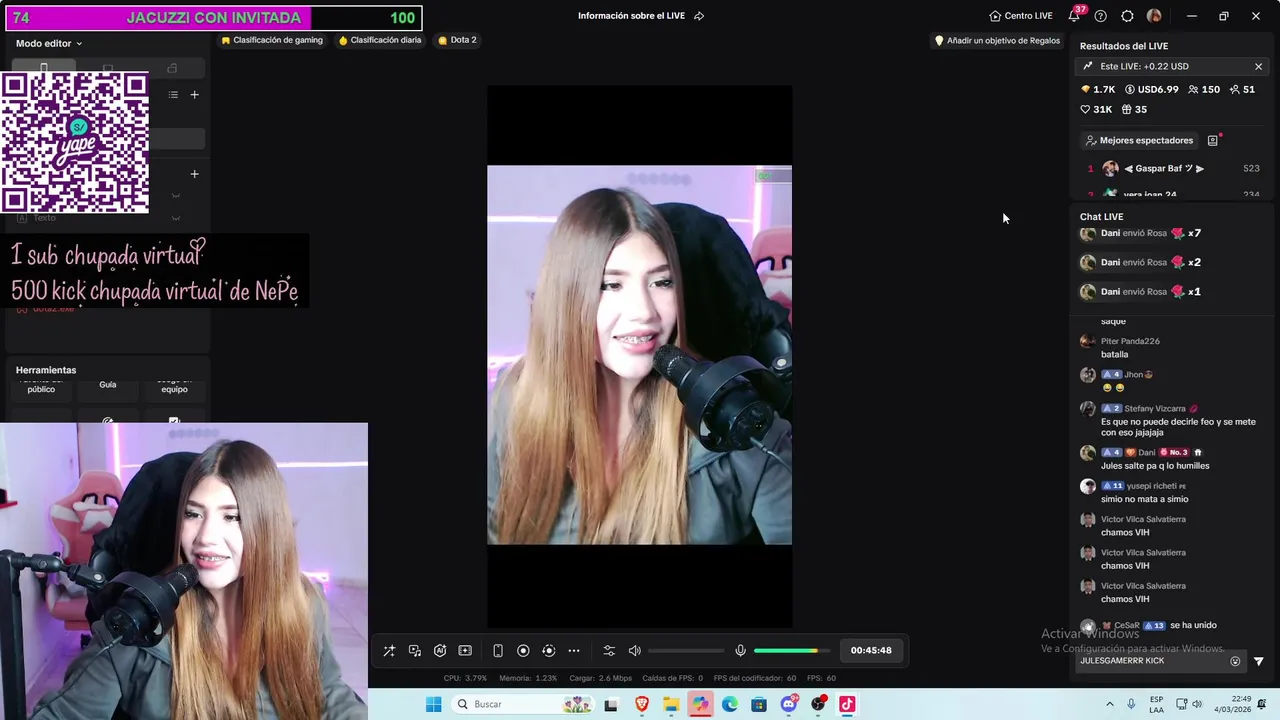This screenshot has width=1280, height=720.
Task: Toggle the record button in bottom toolbar
Action: pyautogui.click(x=523, y=651)
